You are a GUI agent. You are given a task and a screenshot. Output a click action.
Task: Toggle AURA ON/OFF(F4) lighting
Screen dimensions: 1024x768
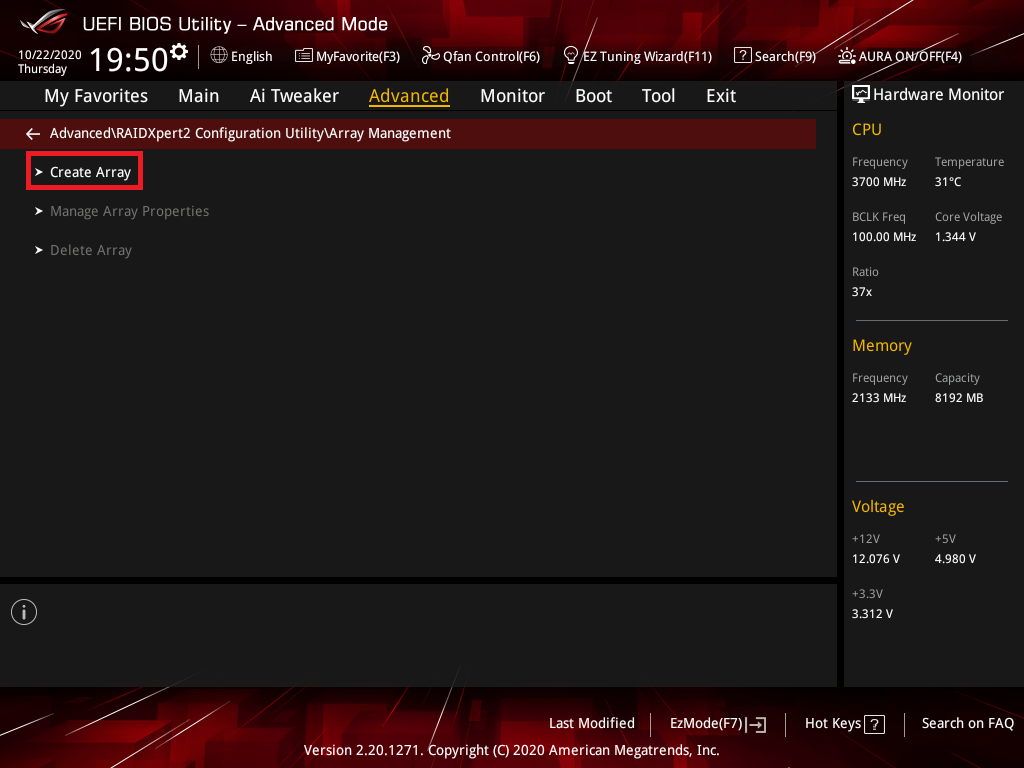900,56
